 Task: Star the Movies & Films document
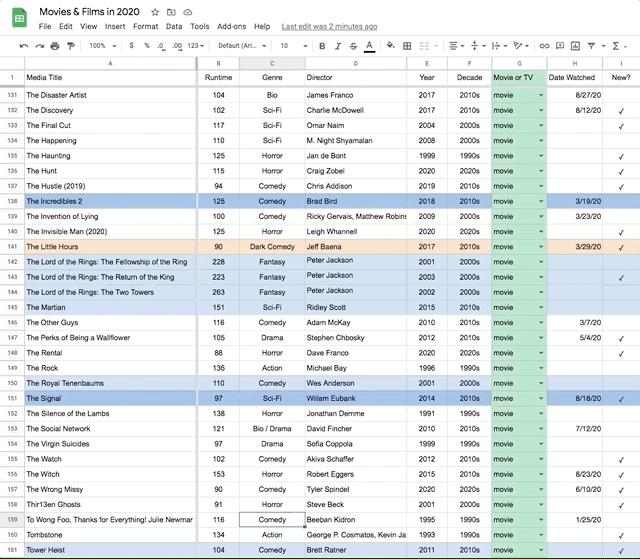point(155,12)
